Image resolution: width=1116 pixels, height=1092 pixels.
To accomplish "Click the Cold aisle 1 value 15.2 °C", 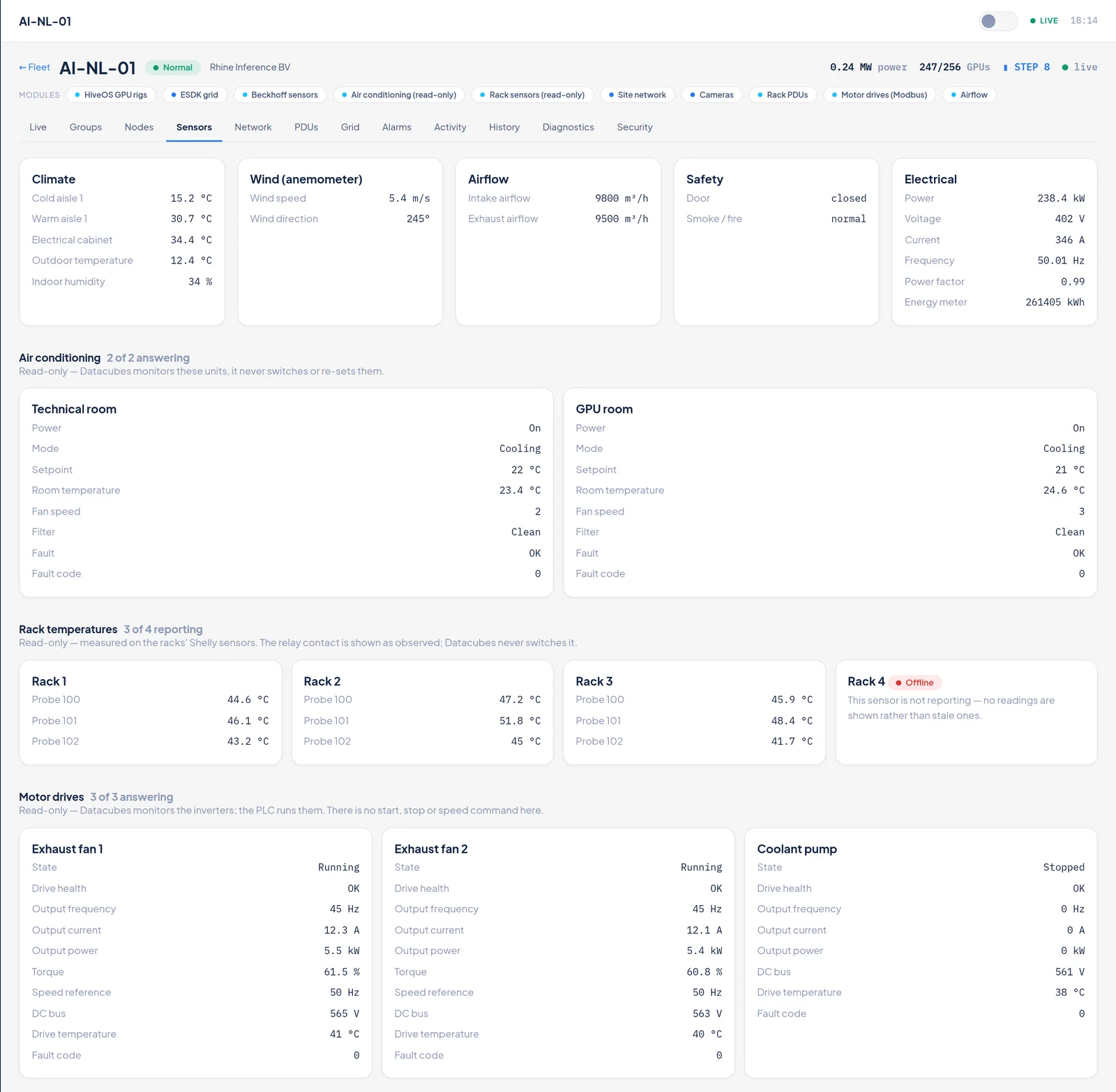I will (191, 198).
